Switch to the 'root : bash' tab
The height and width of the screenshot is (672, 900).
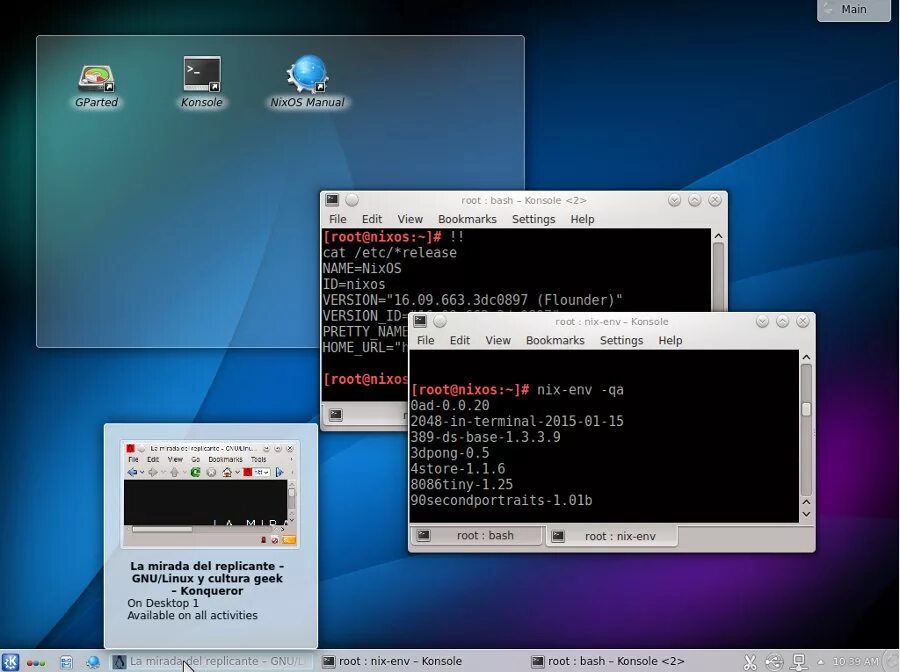point(477,535)
